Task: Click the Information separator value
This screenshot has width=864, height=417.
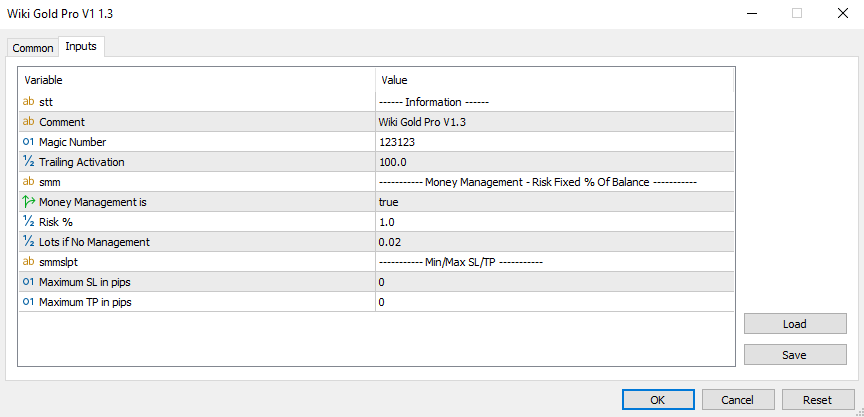Action: [434, 102]
